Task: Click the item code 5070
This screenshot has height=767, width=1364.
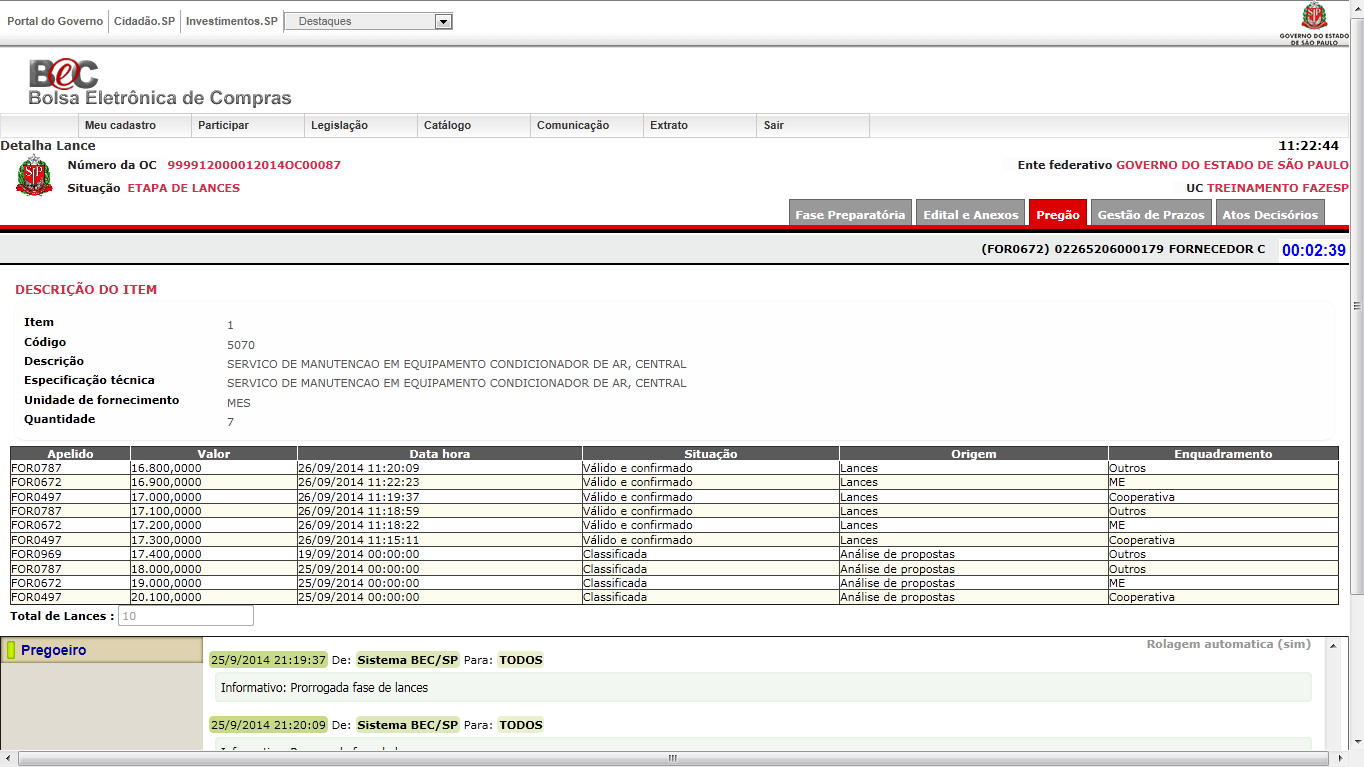Action: point(241,345)
